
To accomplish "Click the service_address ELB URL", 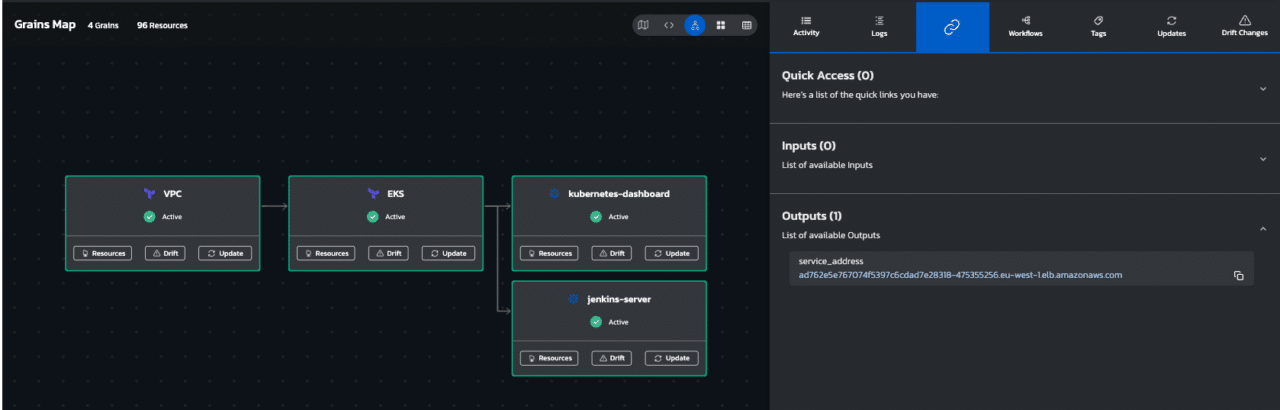I will point(961,275).
